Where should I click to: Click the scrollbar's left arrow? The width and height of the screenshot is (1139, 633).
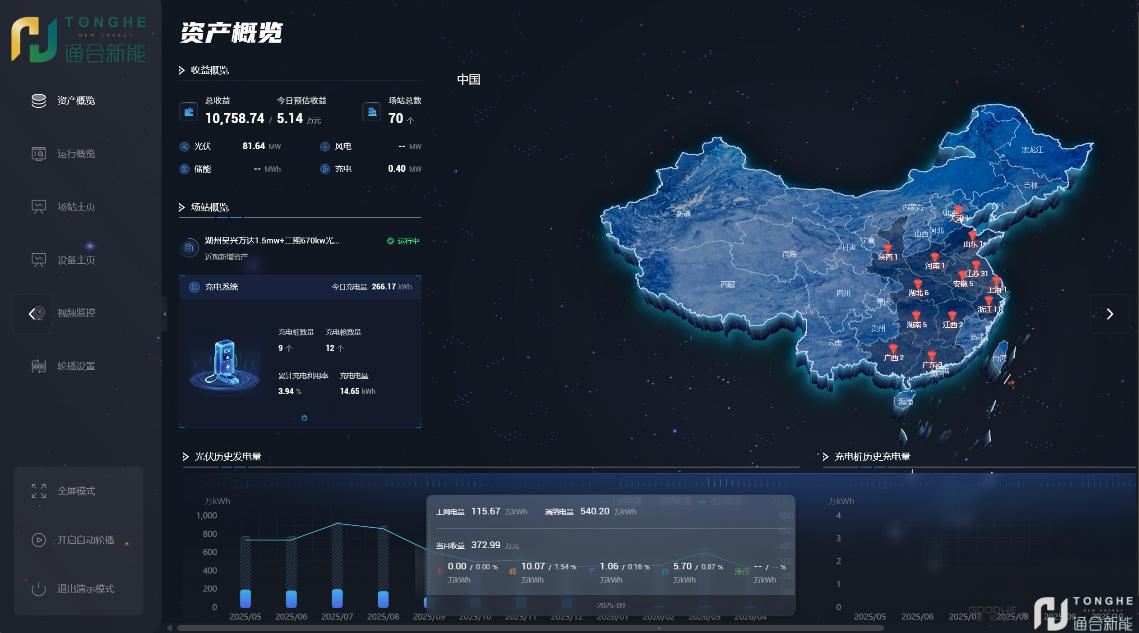pyautogui.click(x=170, y=628)
